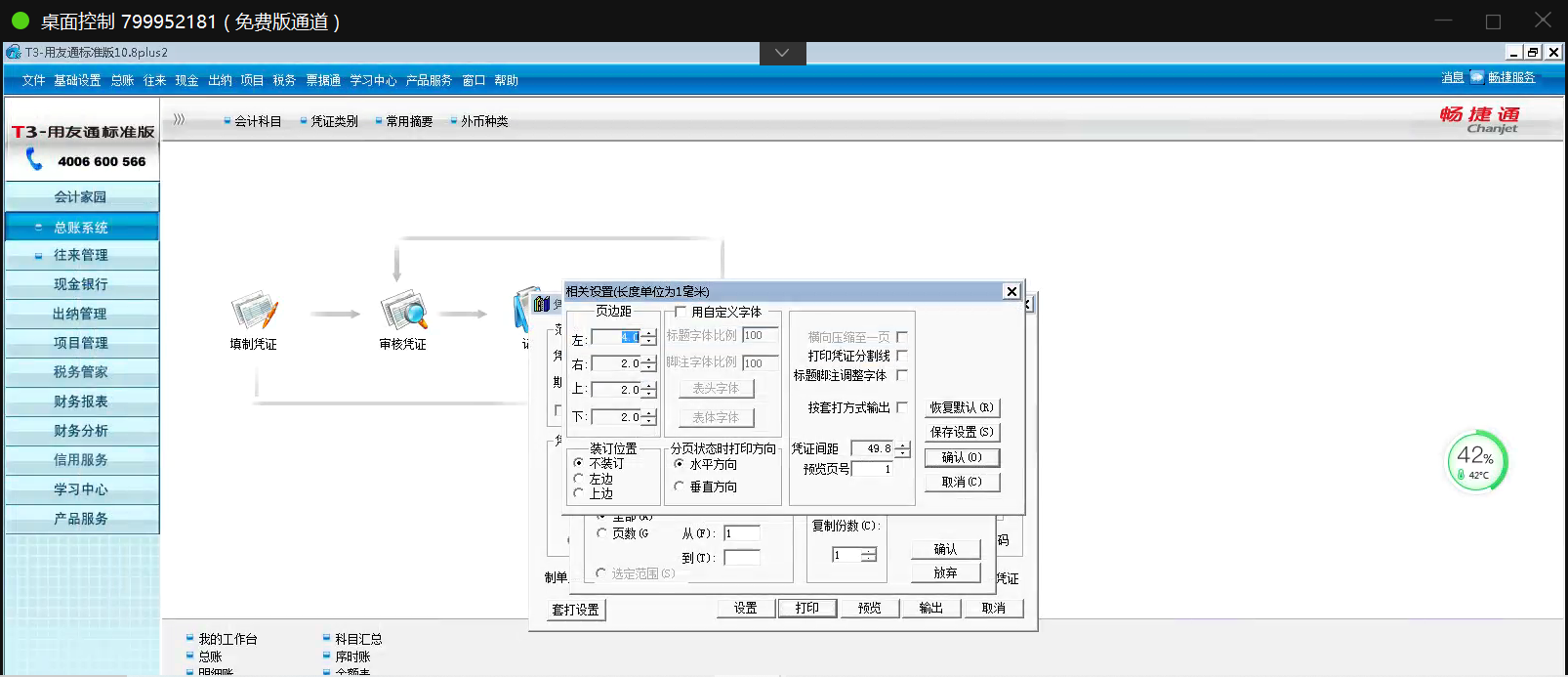
Task: Click the 放弃 button
Action: [945, 572]
